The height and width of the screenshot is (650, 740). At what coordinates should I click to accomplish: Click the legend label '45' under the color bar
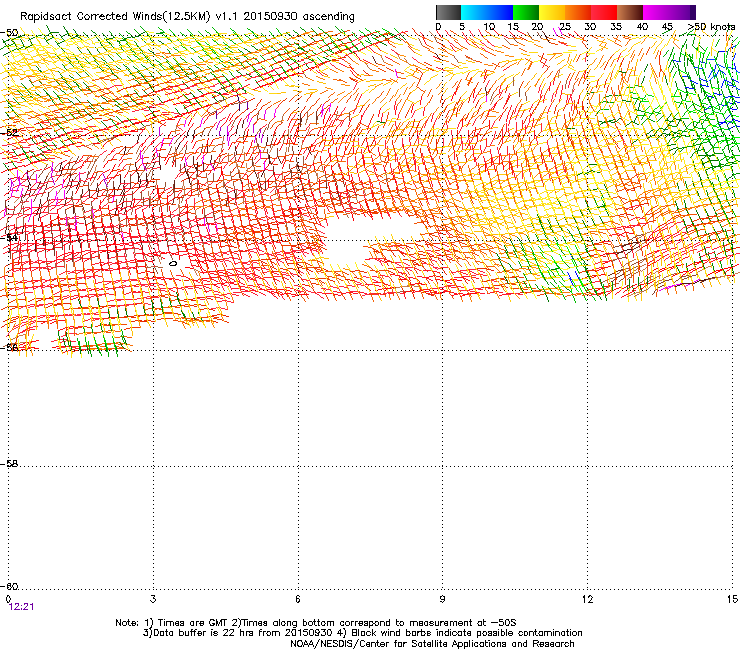(x=667, y=27)
